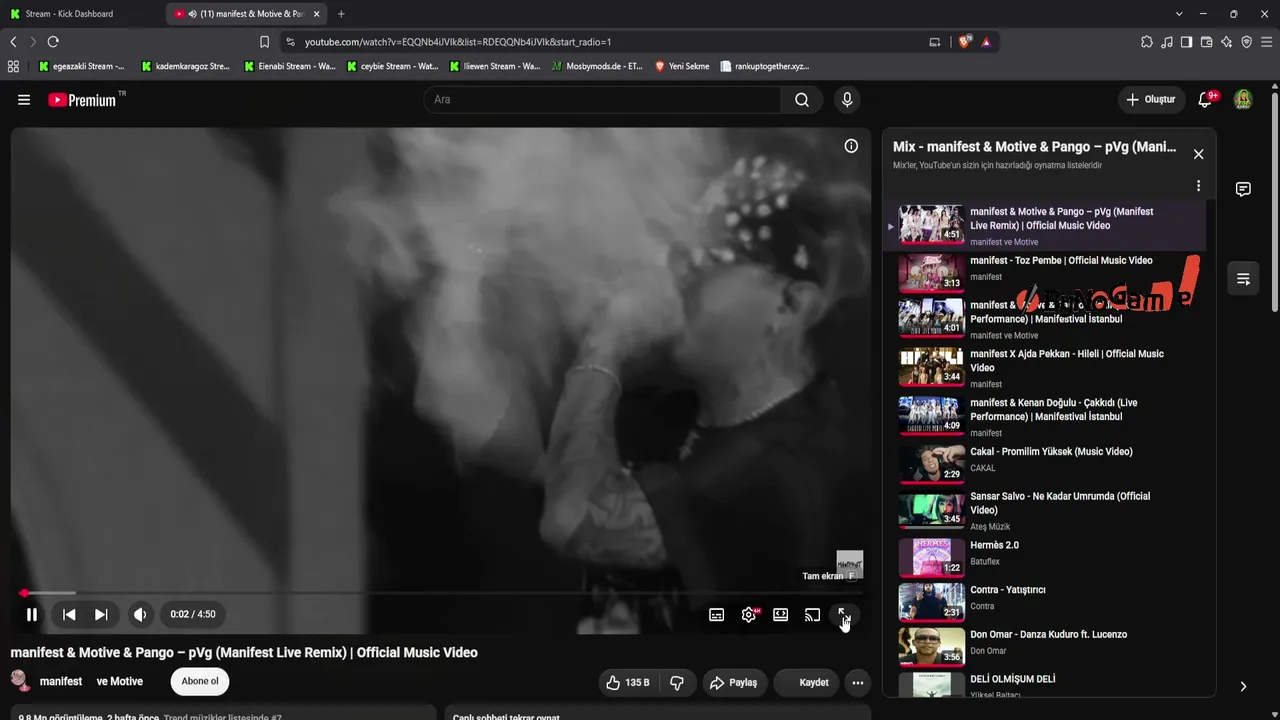Select the YouTube manifest & Motive tab

tap(248, 14)
